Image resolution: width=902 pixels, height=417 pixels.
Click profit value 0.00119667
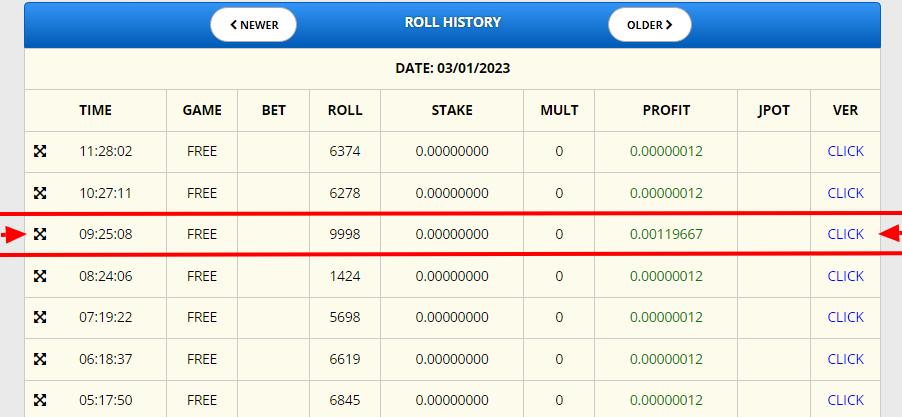click(666, 234)
